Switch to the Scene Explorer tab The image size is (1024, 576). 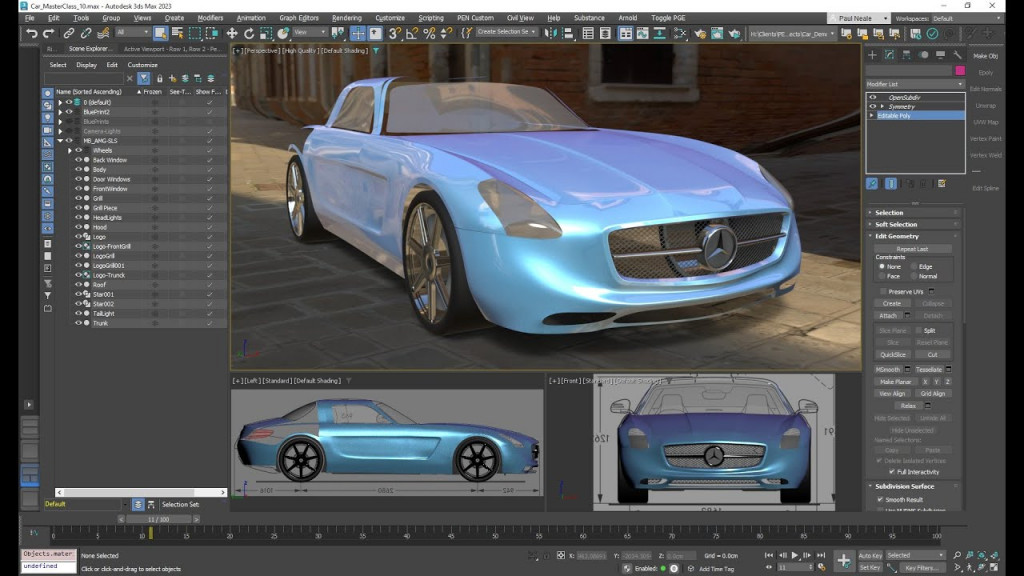91,48
